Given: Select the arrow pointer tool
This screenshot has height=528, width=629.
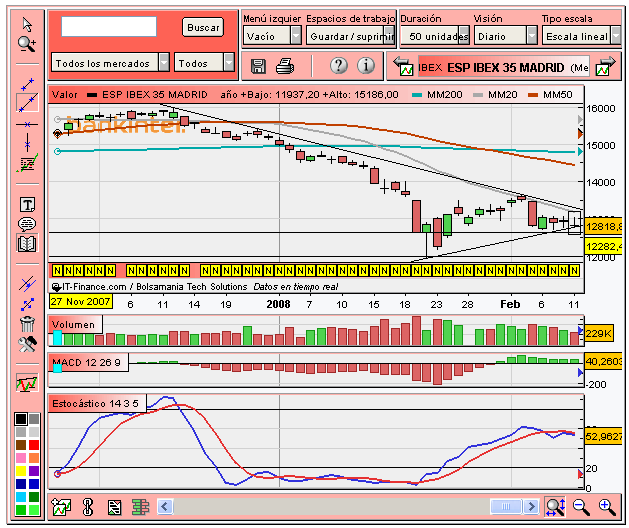Looking at the screenshot, I should [27, 25].
